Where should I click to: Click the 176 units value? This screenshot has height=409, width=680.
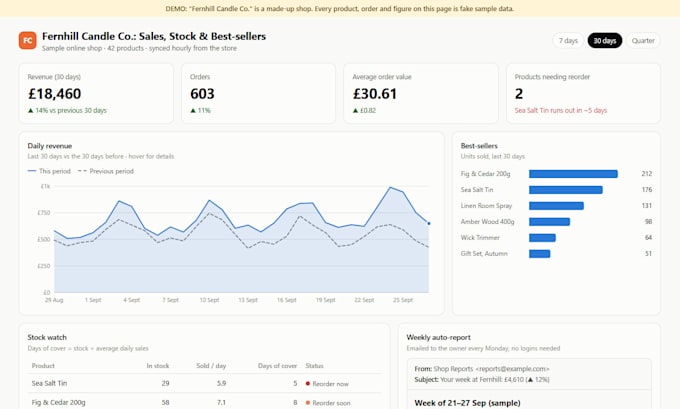coord(646,190)
